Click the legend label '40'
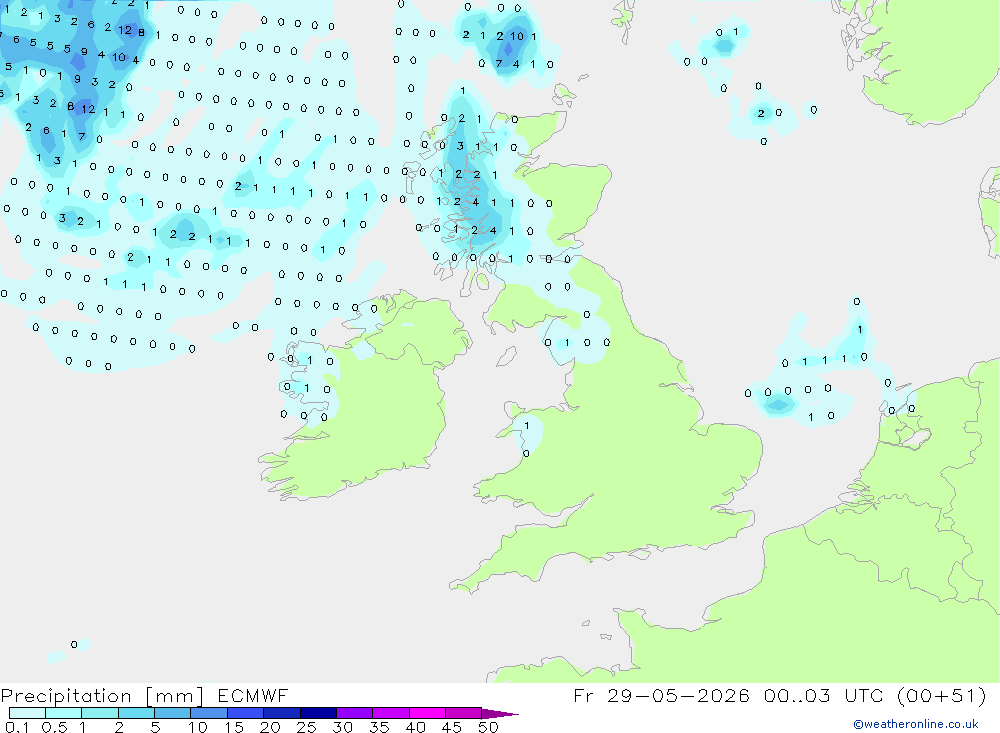1000x733 pixels. 416,727
